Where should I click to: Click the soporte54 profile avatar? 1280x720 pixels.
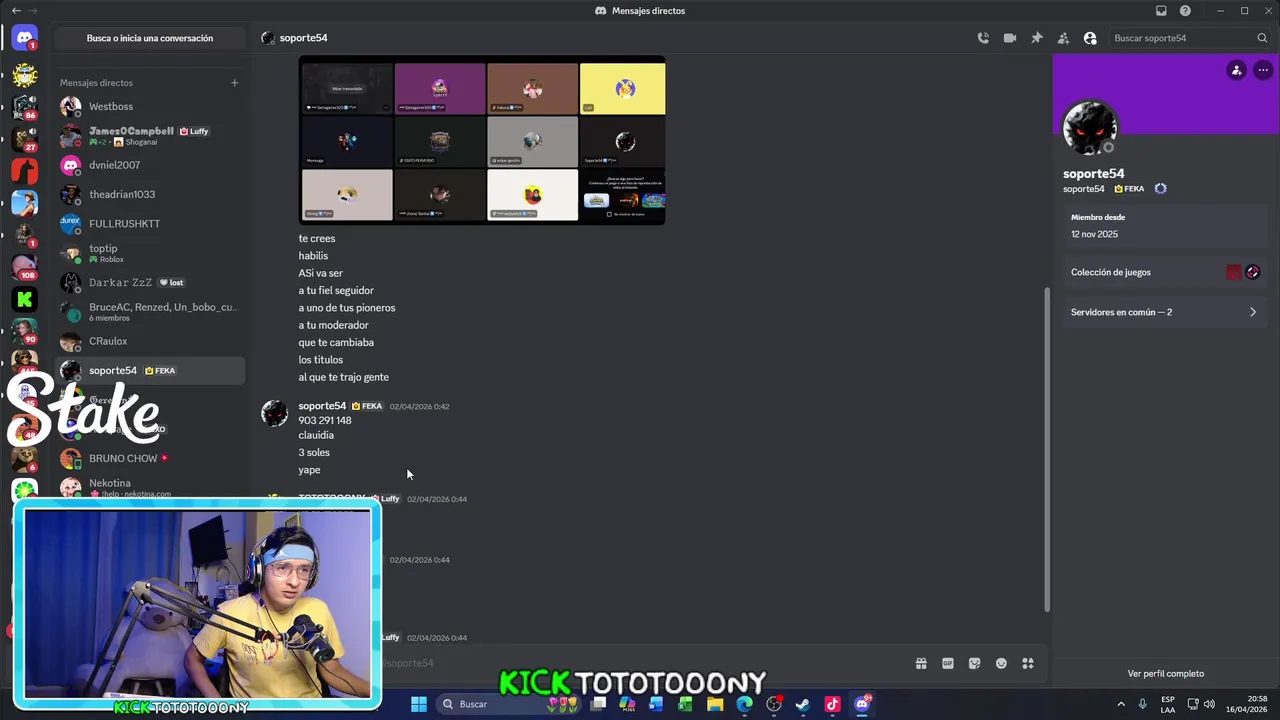(x=1089, y=127)
